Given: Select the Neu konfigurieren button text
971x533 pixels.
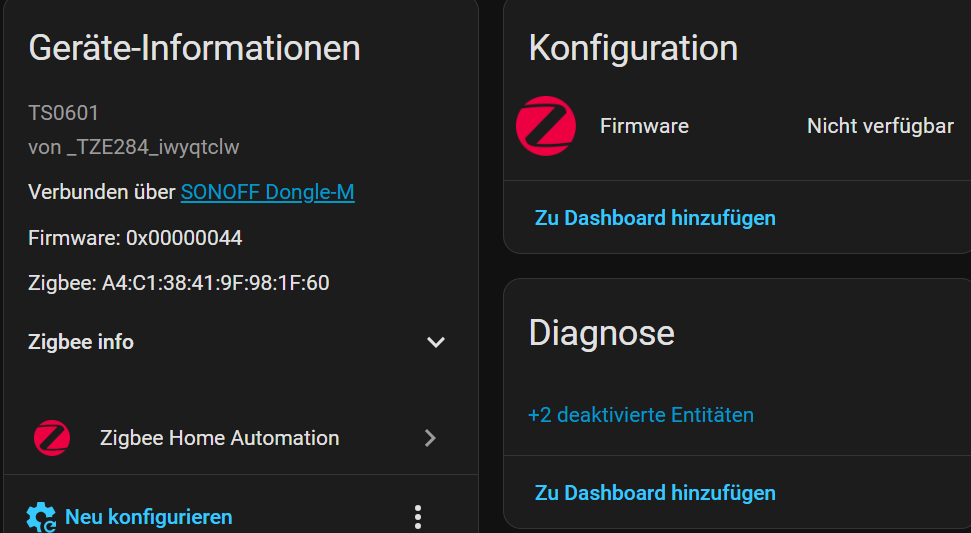Looking at the screenshot, I should [x=149, y=517].
